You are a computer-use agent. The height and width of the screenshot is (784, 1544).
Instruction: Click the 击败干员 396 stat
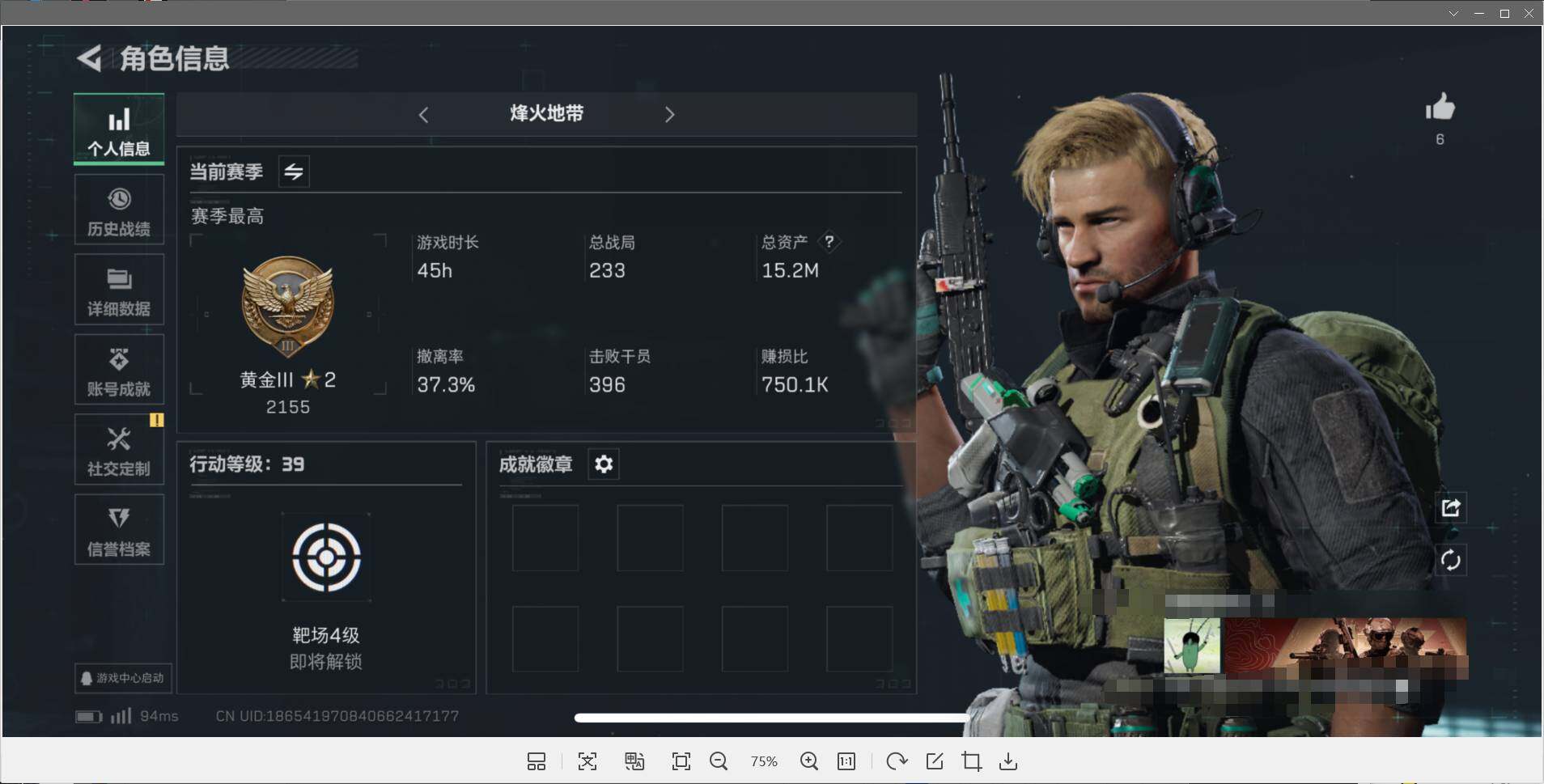click(x=620, y=371)
